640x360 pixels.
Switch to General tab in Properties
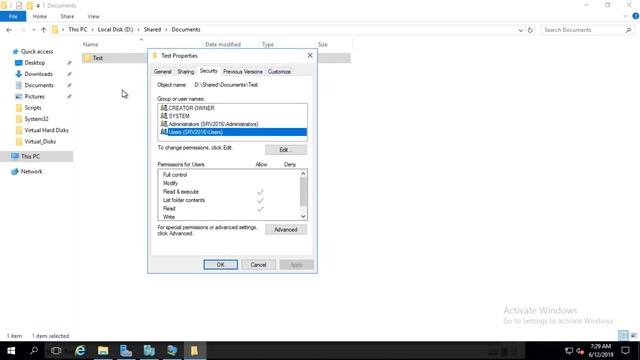coord(162,72)
